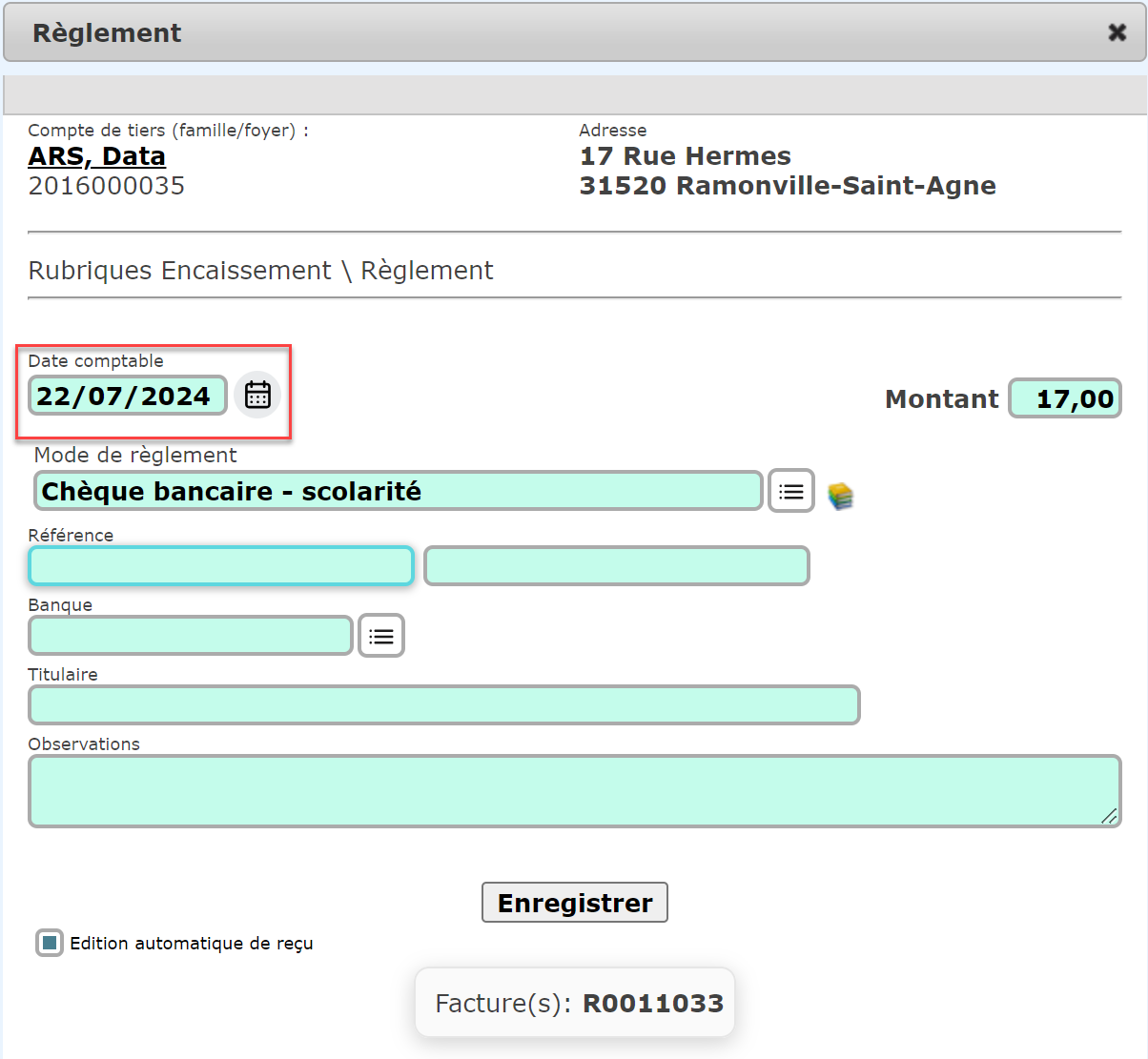Open the calendar date picker icon
The image size is (1148, 1059).
[x=257, y=395]
